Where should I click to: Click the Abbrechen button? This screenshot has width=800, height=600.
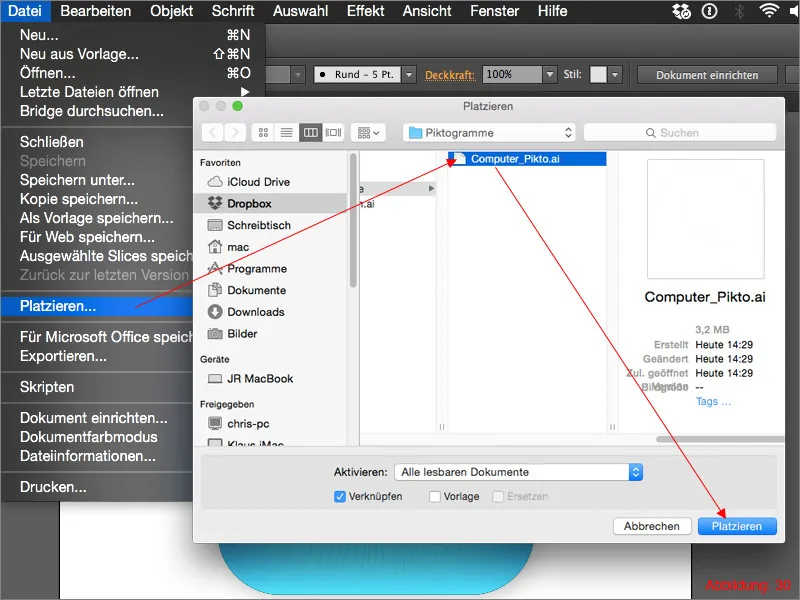click(652, 526)
